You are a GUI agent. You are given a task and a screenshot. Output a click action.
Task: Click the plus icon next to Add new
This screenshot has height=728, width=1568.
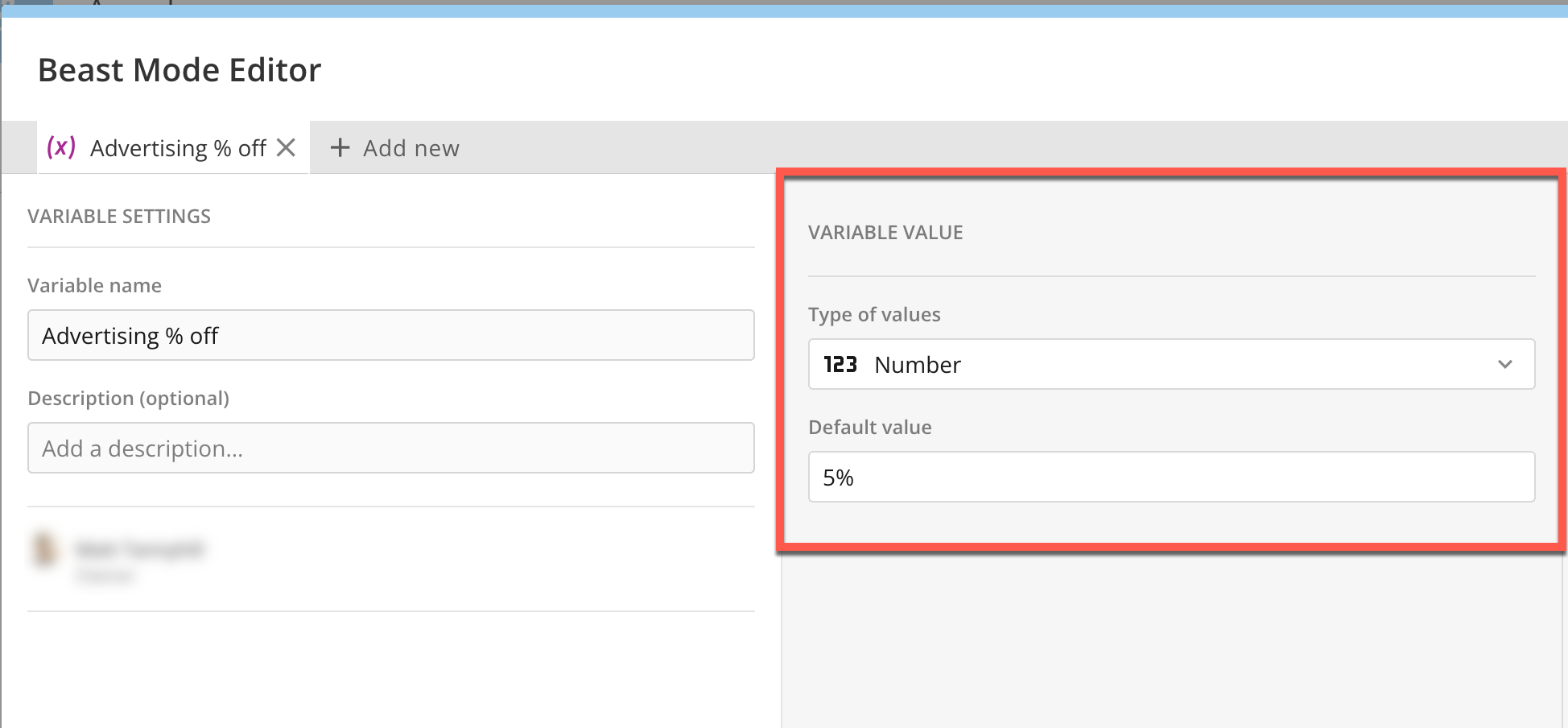click(340, 147)
